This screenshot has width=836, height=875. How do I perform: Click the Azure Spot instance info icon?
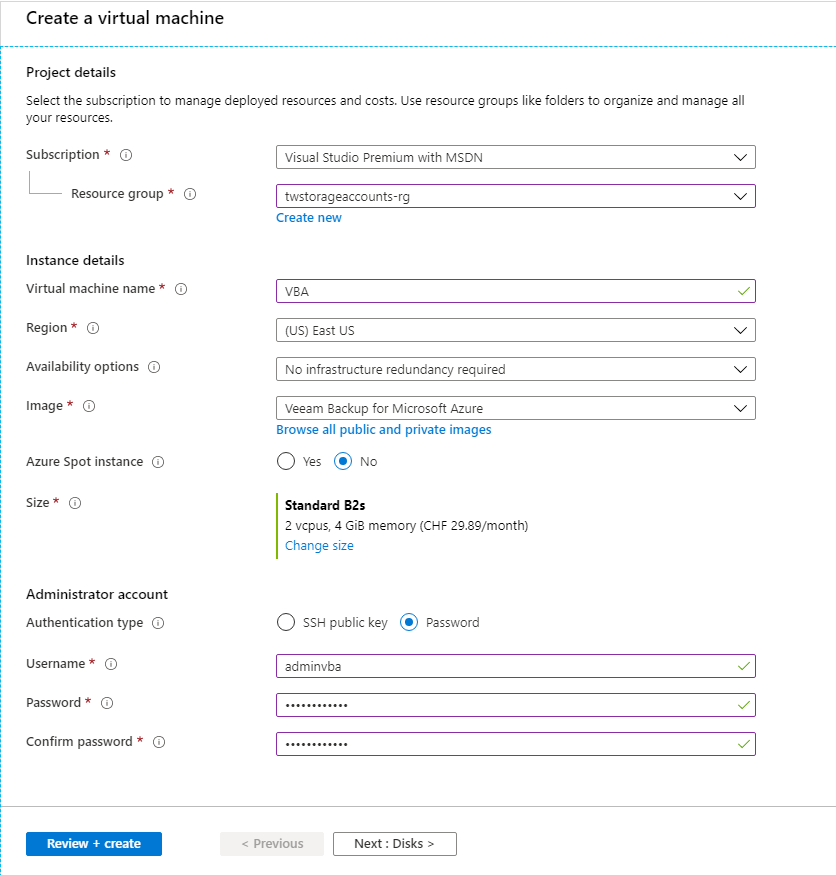point(158,462)
